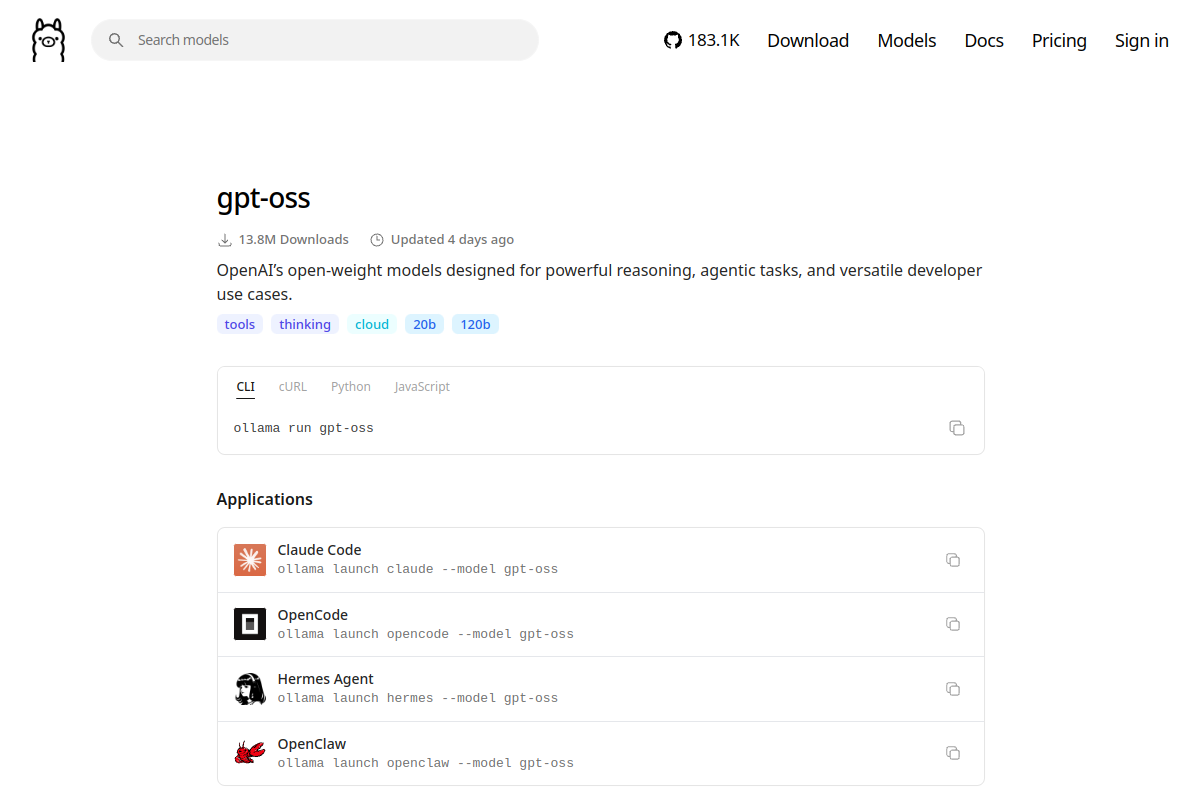Click the Applications heading
1200x800 pixels.
pos(265,499)
